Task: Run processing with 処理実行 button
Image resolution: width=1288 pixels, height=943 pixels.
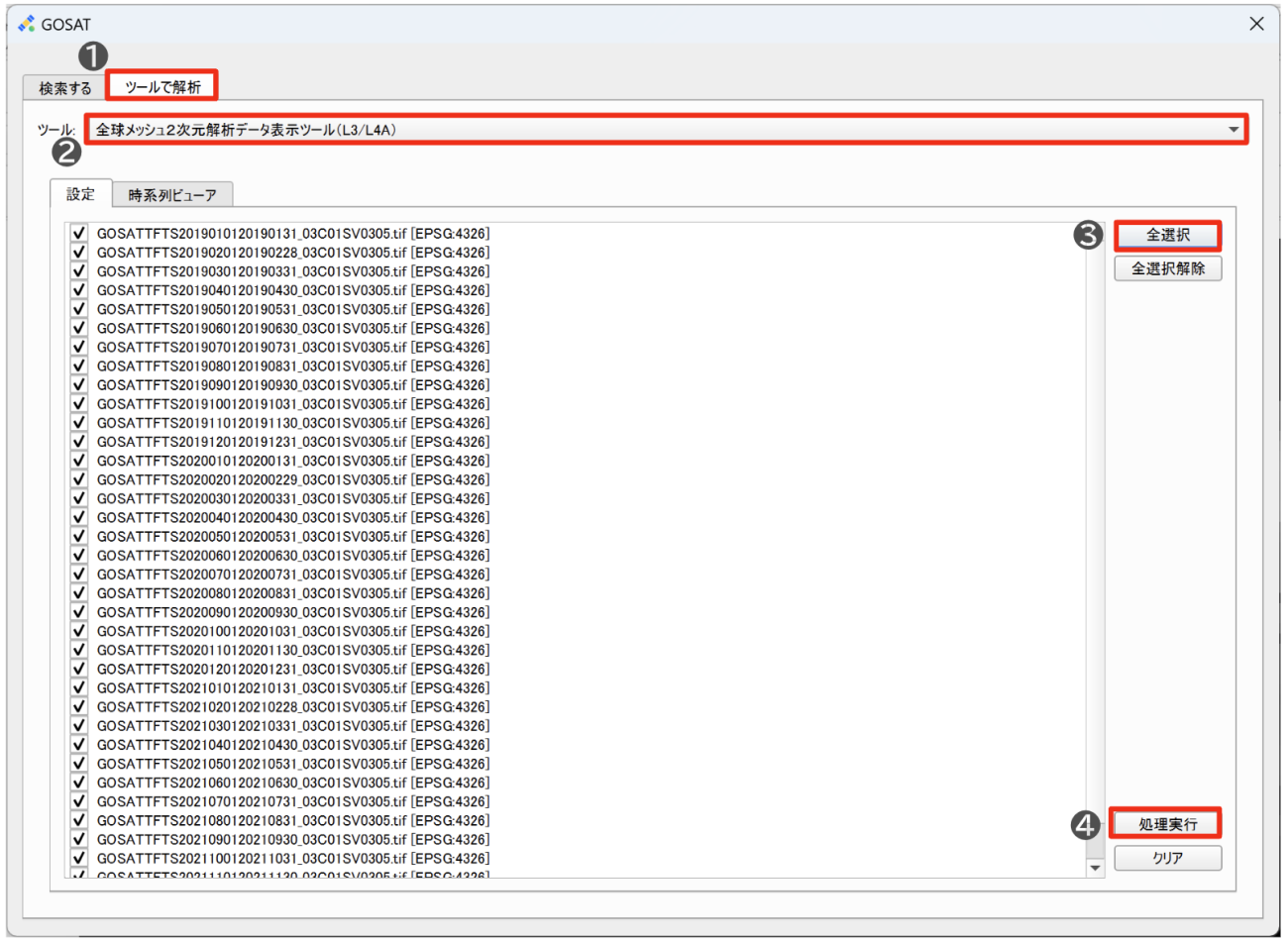Action: tap(1167, 824)
